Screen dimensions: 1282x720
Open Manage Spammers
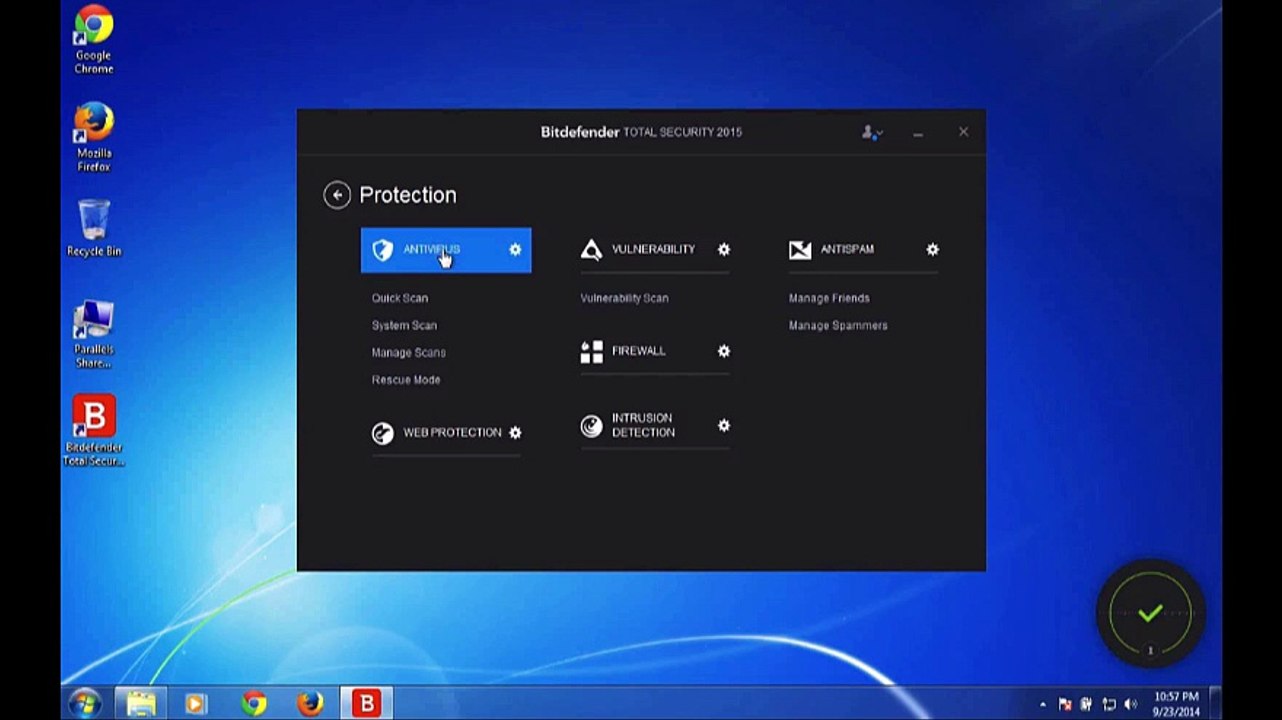click(838, 325)
